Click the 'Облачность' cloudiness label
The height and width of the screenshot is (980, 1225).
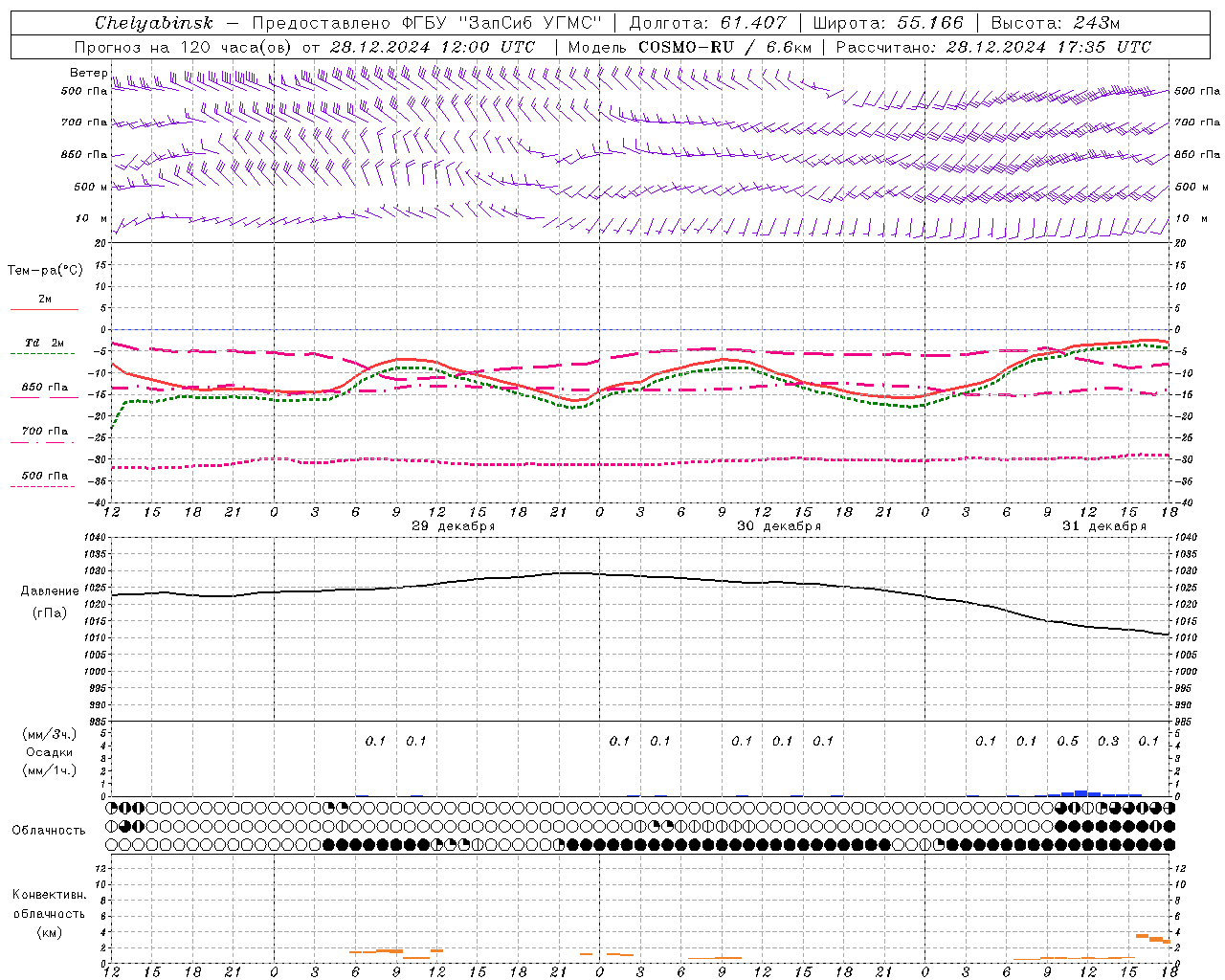click(49, 831)
